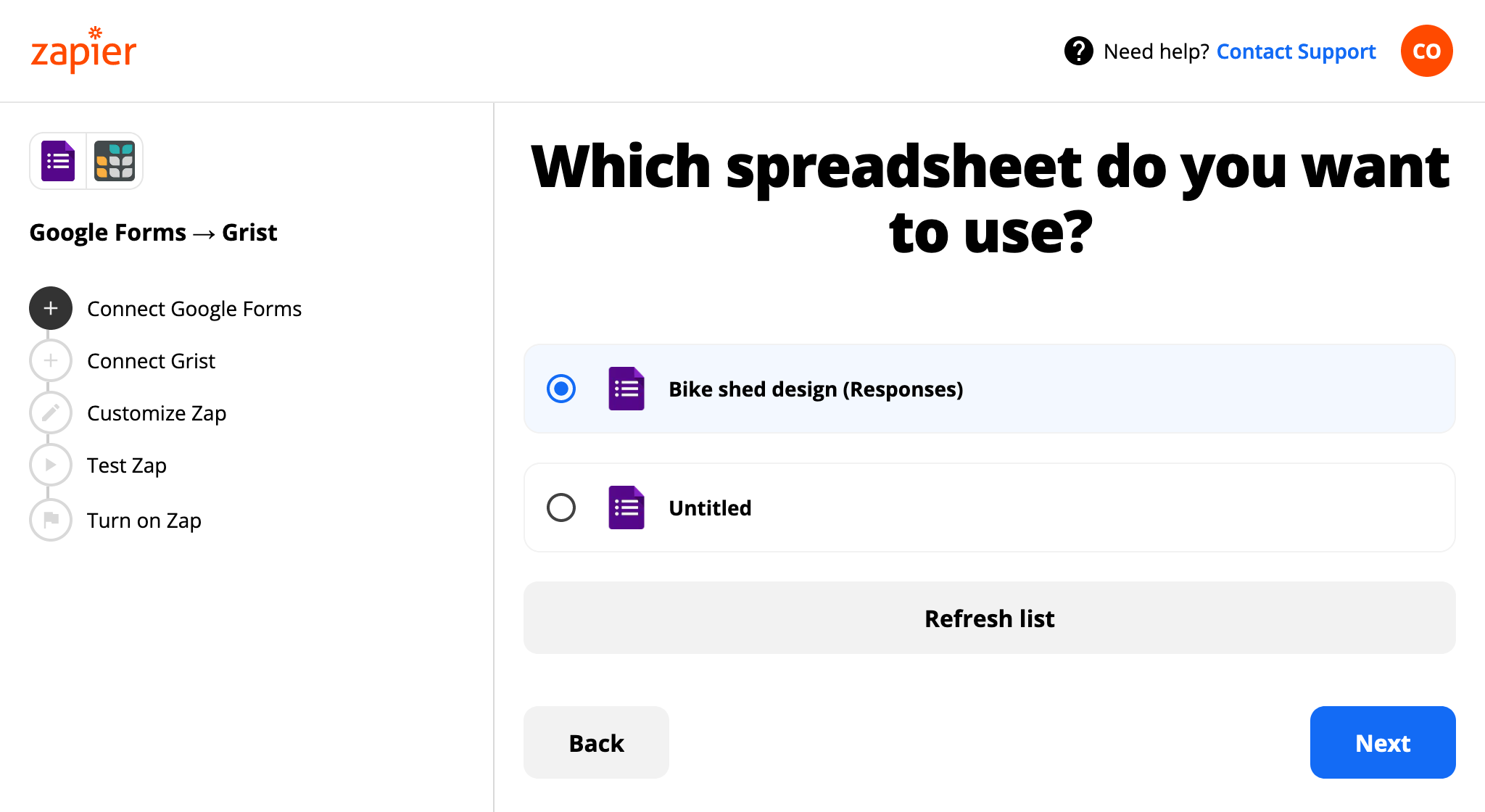Go to the Connect Grist step
Viewport: 1485px width, 812px height.
[x=151, y=361]
